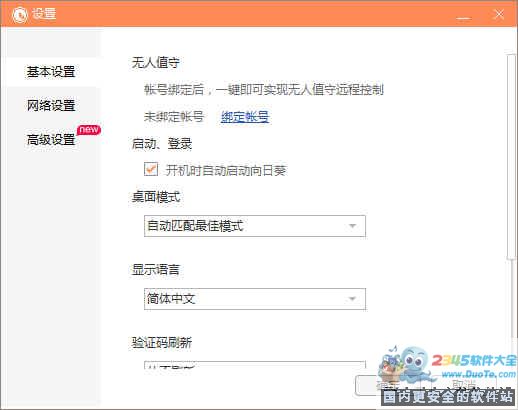Image resolution: width=518 pixels, height=410 pixels.
Task: Click the scrollbar track below the thumb
Action: [x=512, y=300]
